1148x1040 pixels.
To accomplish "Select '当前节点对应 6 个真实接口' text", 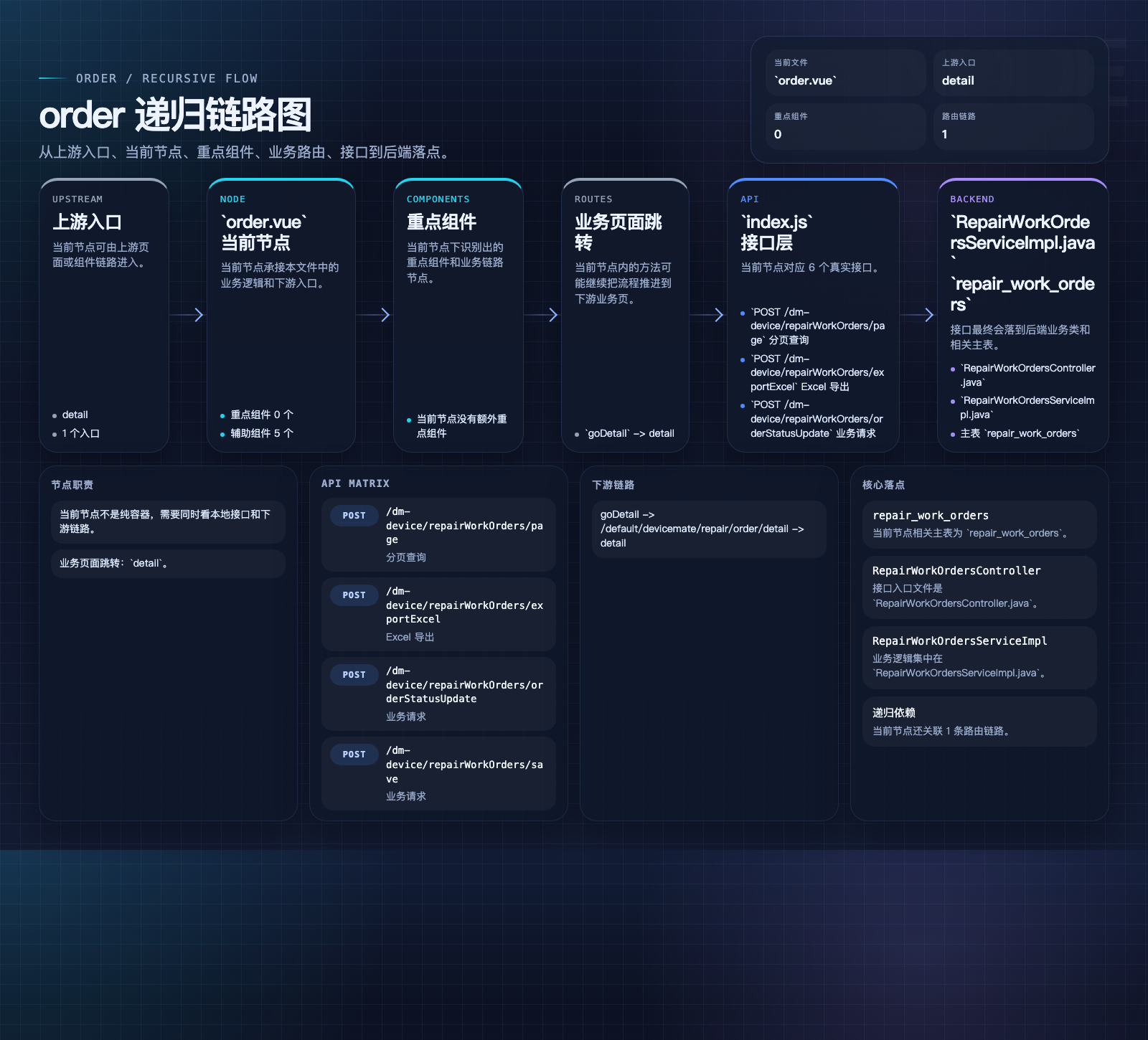I will pyautogui.click(x=812, y=268).
